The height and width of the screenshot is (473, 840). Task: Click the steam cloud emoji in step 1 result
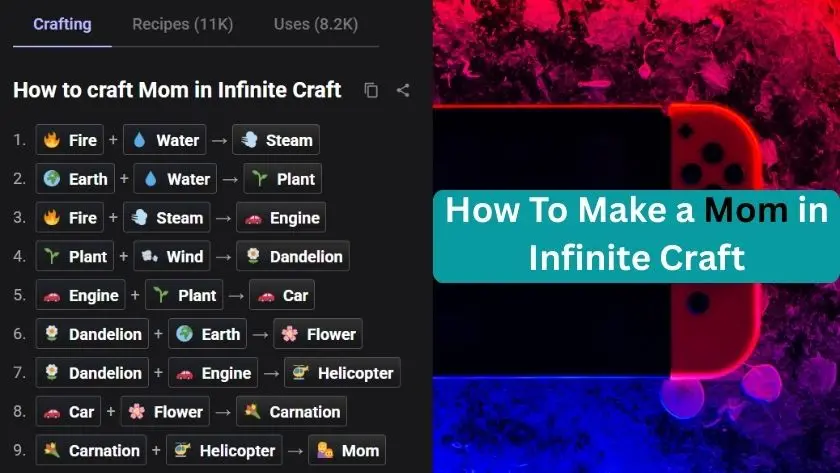tap(249, 140)
